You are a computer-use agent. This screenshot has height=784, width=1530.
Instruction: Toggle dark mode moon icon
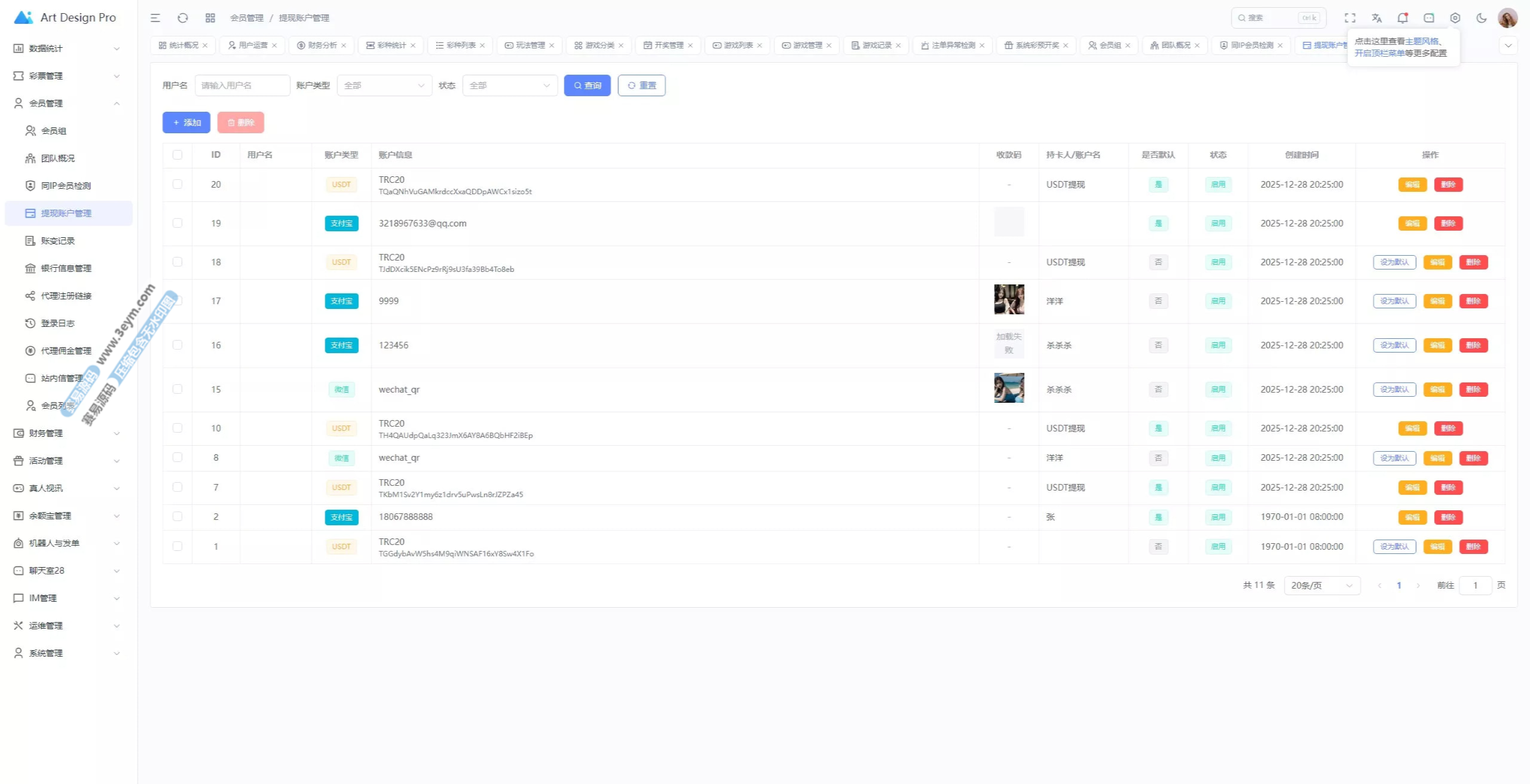pos(1481,18)
